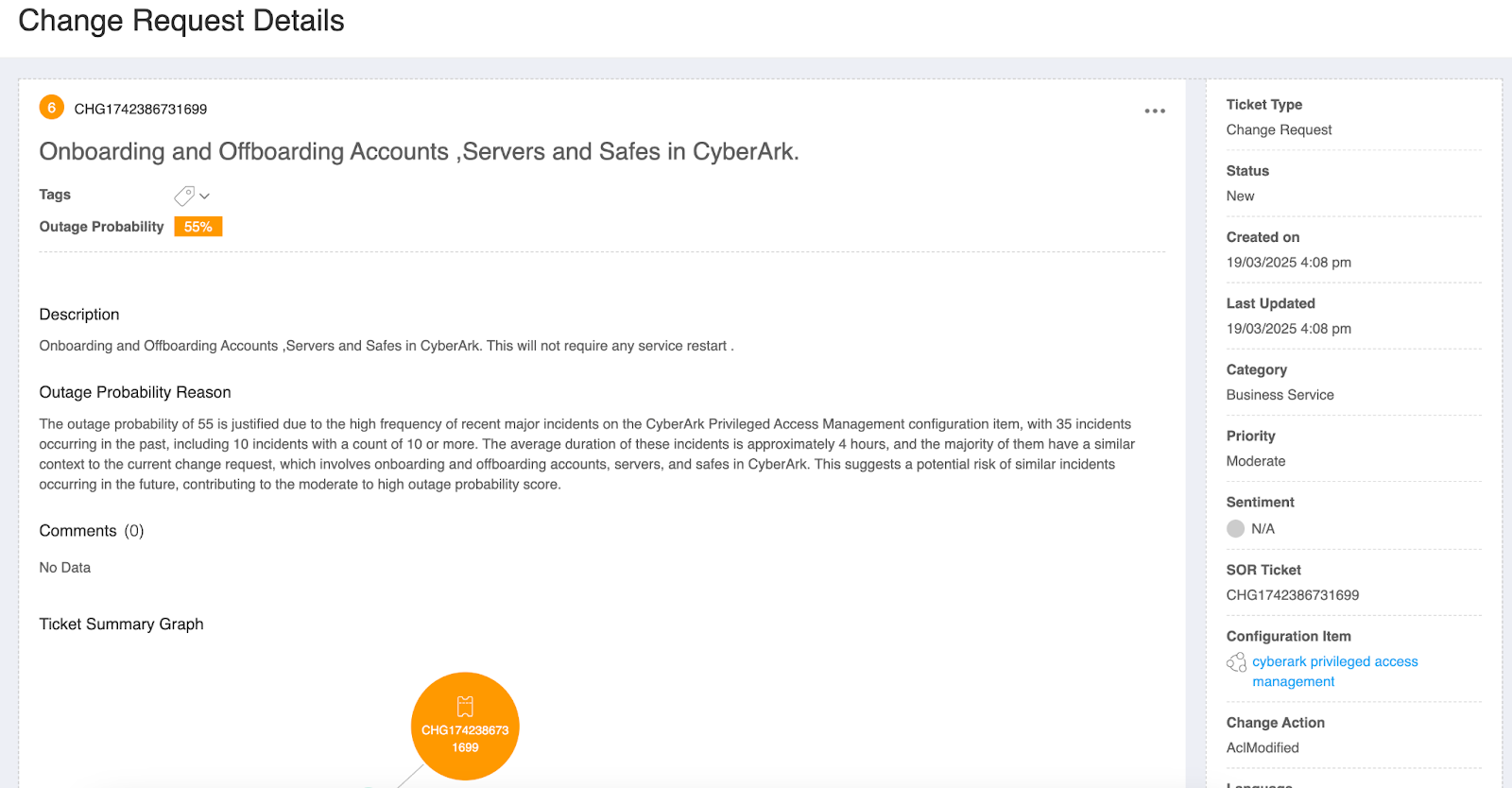Click the Created on date 19/03/2025
The width and height of the screenshot is (1512, 788).
tap(1289, 263)
